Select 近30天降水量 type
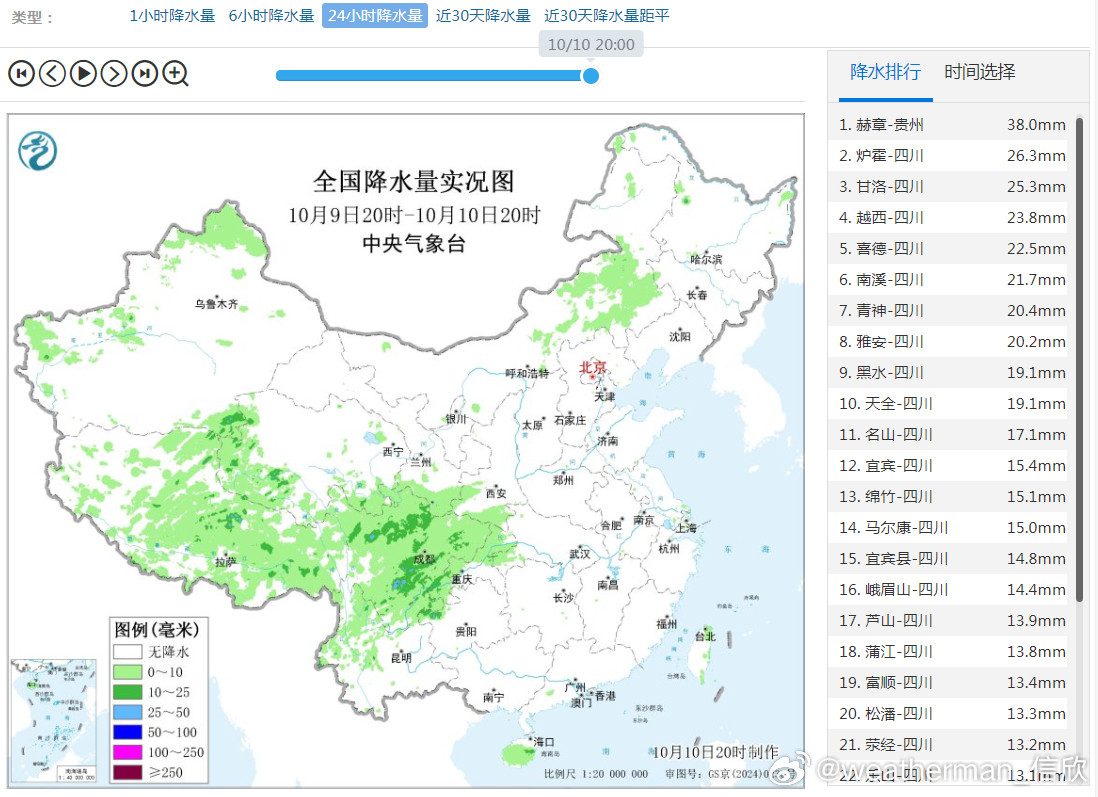 [x=483, y=15]
